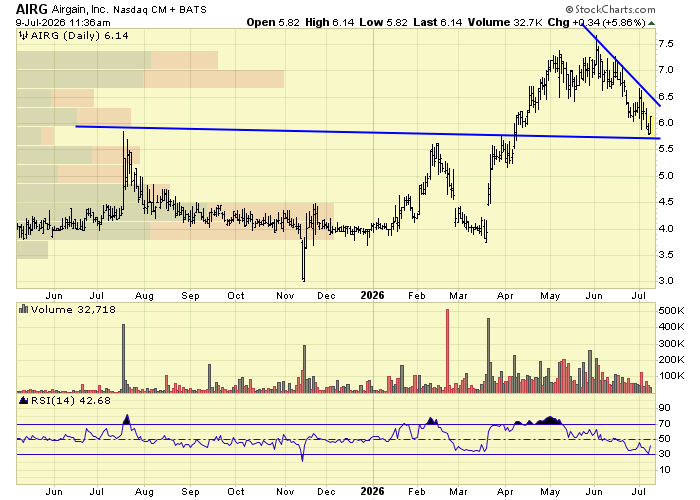Click the 90 RSI axis label

point(665,408)
